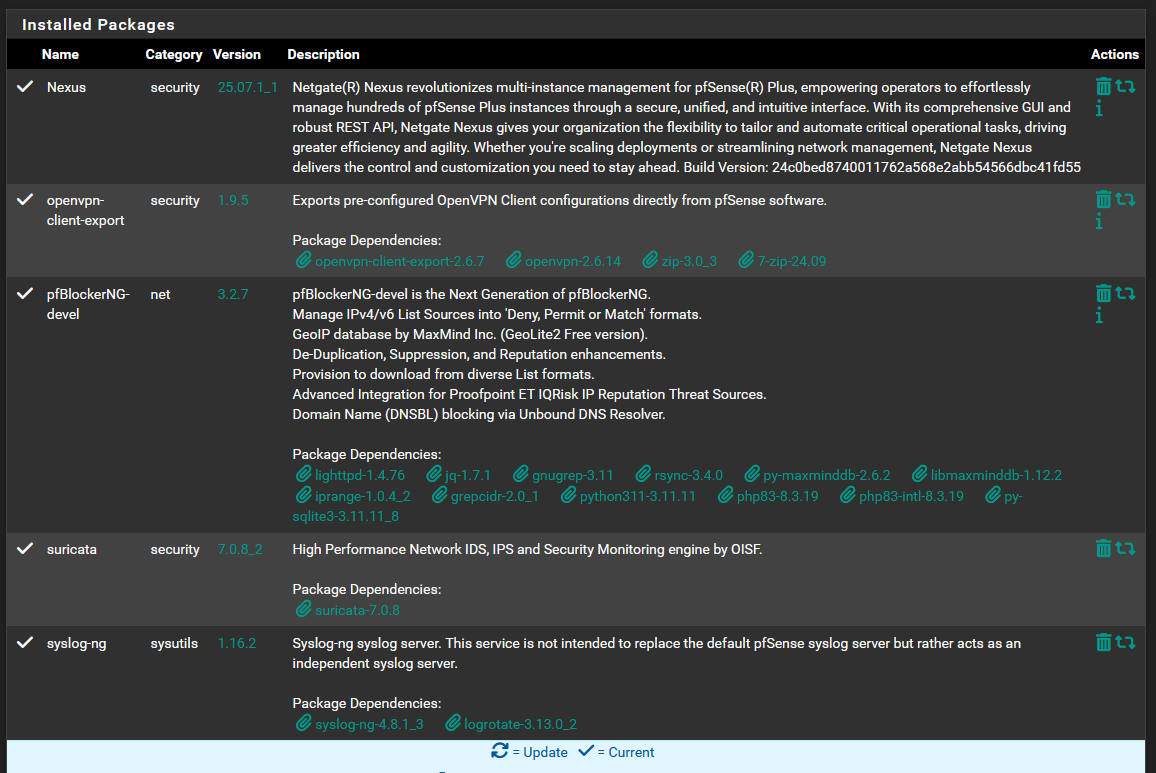Click the net category cell
This screenshot has width=1156, height=773.
pos(160,294)
